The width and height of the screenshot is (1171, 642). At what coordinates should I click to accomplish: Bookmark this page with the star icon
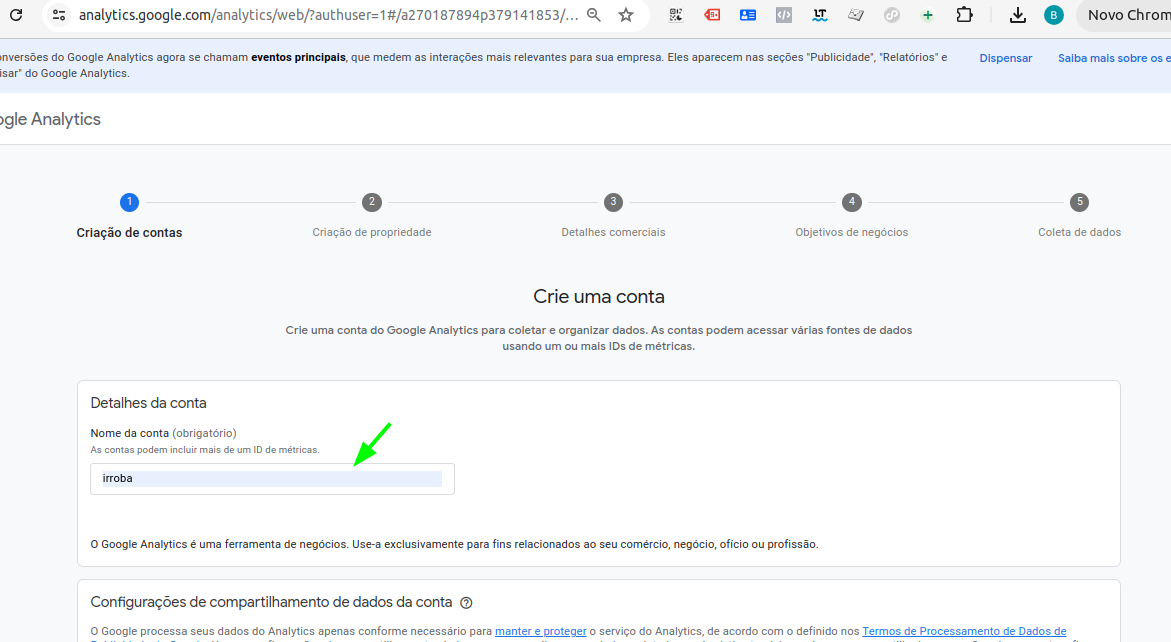[626, 15]
